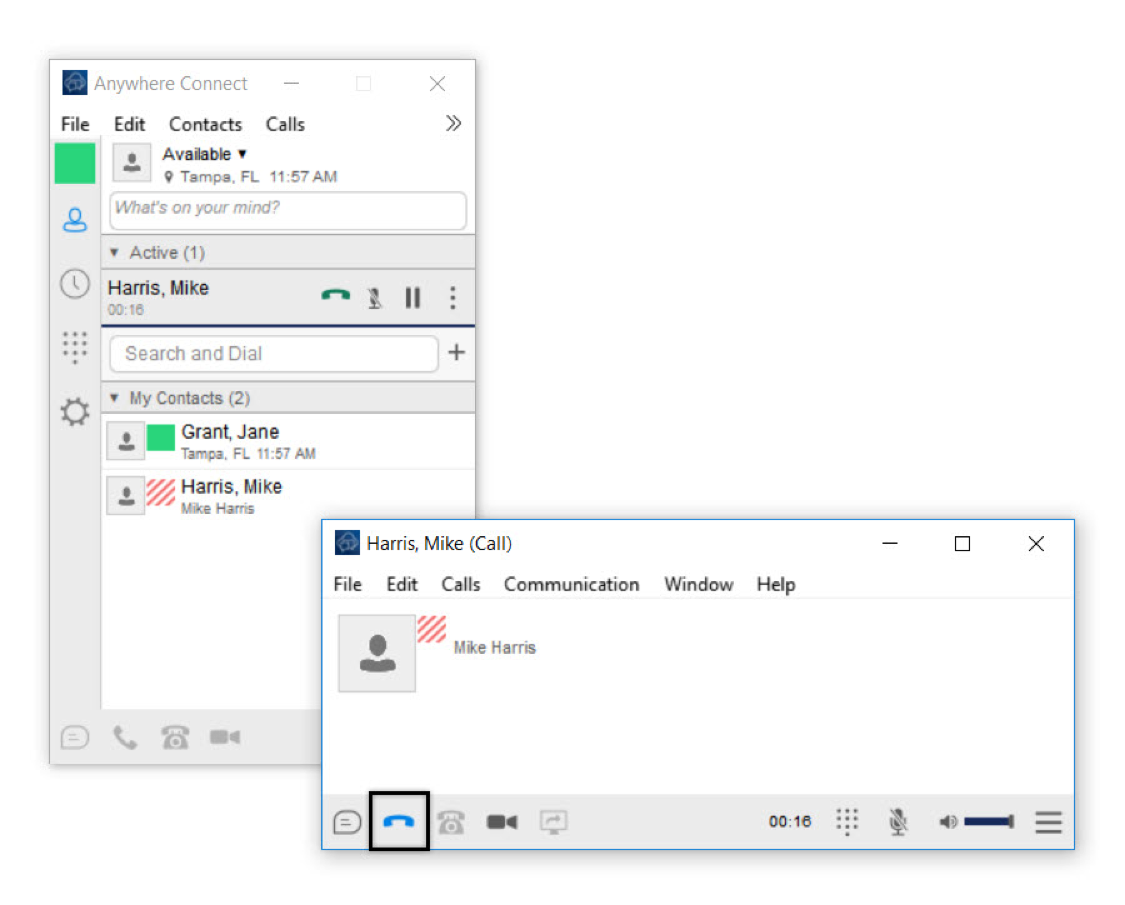Click the speaker volume icon in the call window

949,822
